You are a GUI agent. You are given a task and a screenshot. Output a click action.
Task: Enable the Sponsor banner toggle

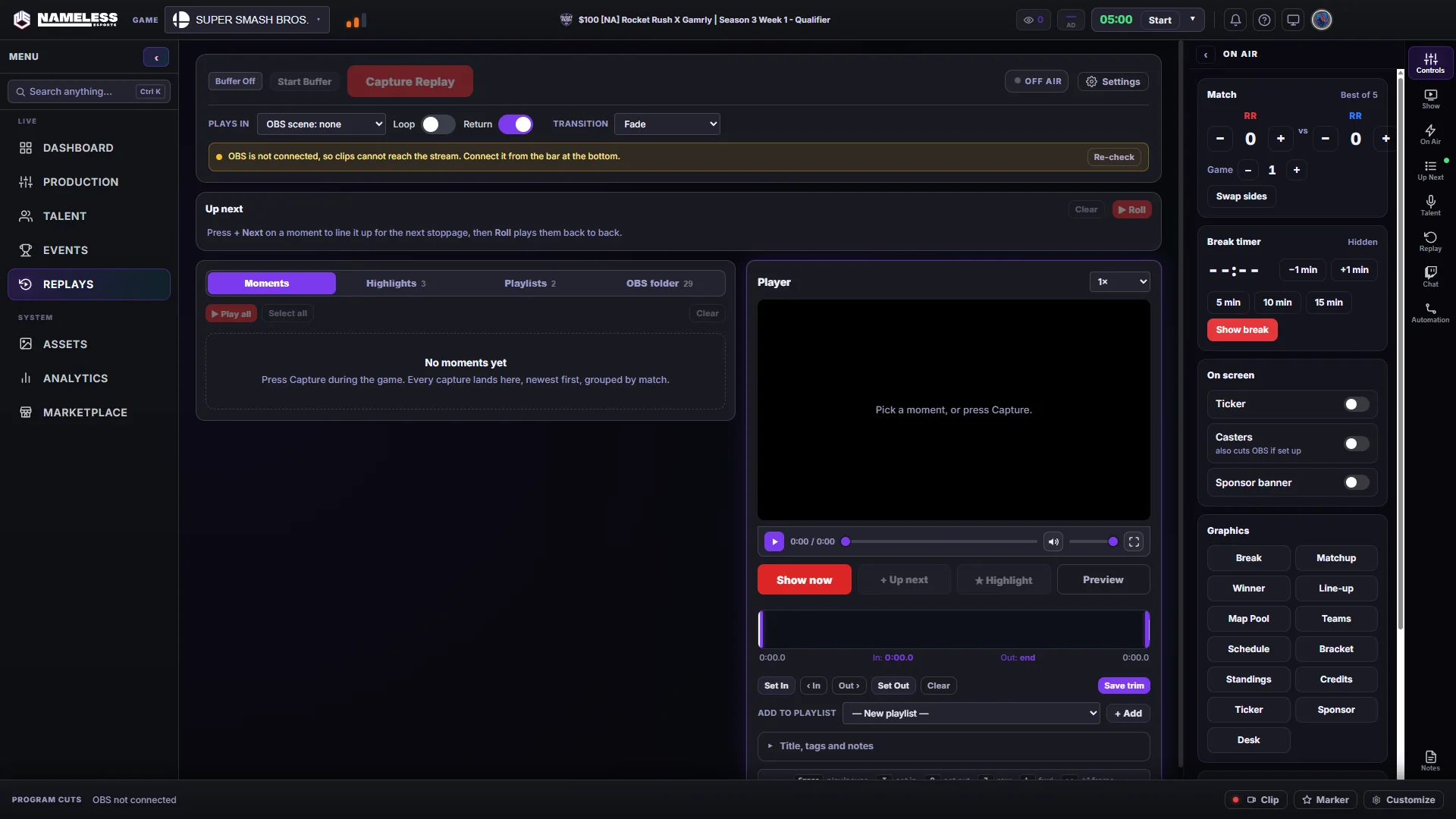click(x=1357, y=482)
